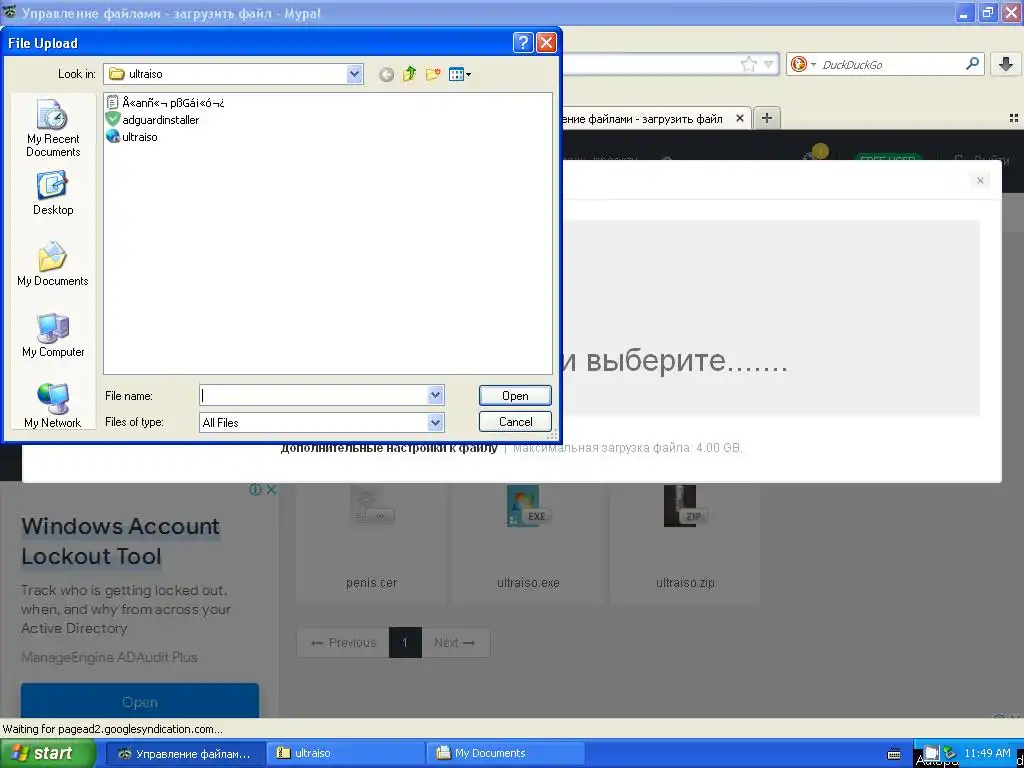Viewport: 1024px width, 768px height.
Task: Click the bookmark star in address bar
Action: pos(748,64)
